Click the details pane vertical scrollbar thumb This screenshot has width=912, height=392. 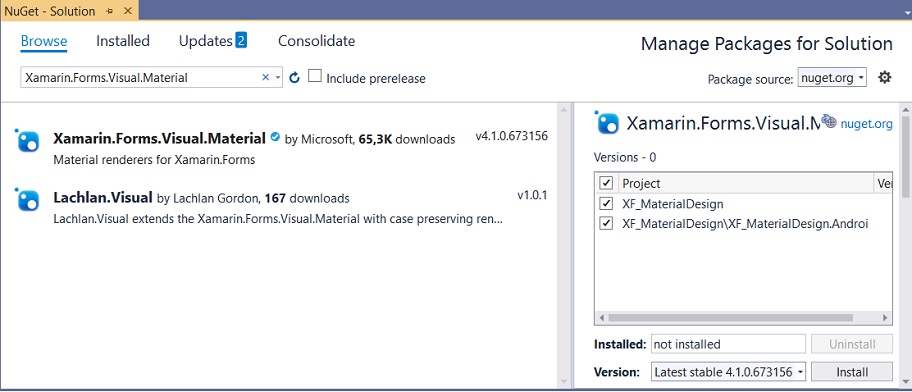[906, 155]
